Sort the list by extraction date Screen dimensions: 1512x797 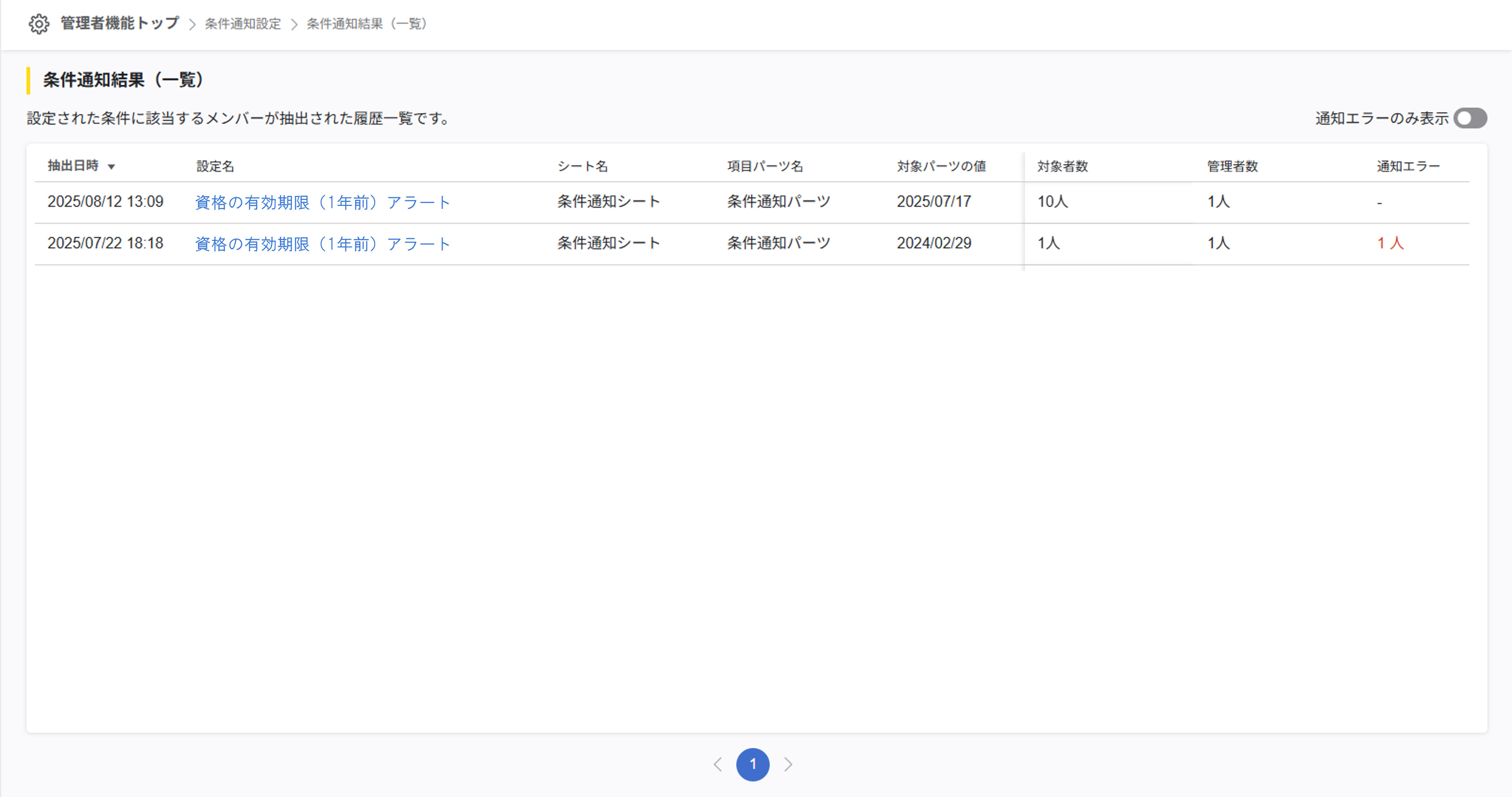tap(76, 166)
